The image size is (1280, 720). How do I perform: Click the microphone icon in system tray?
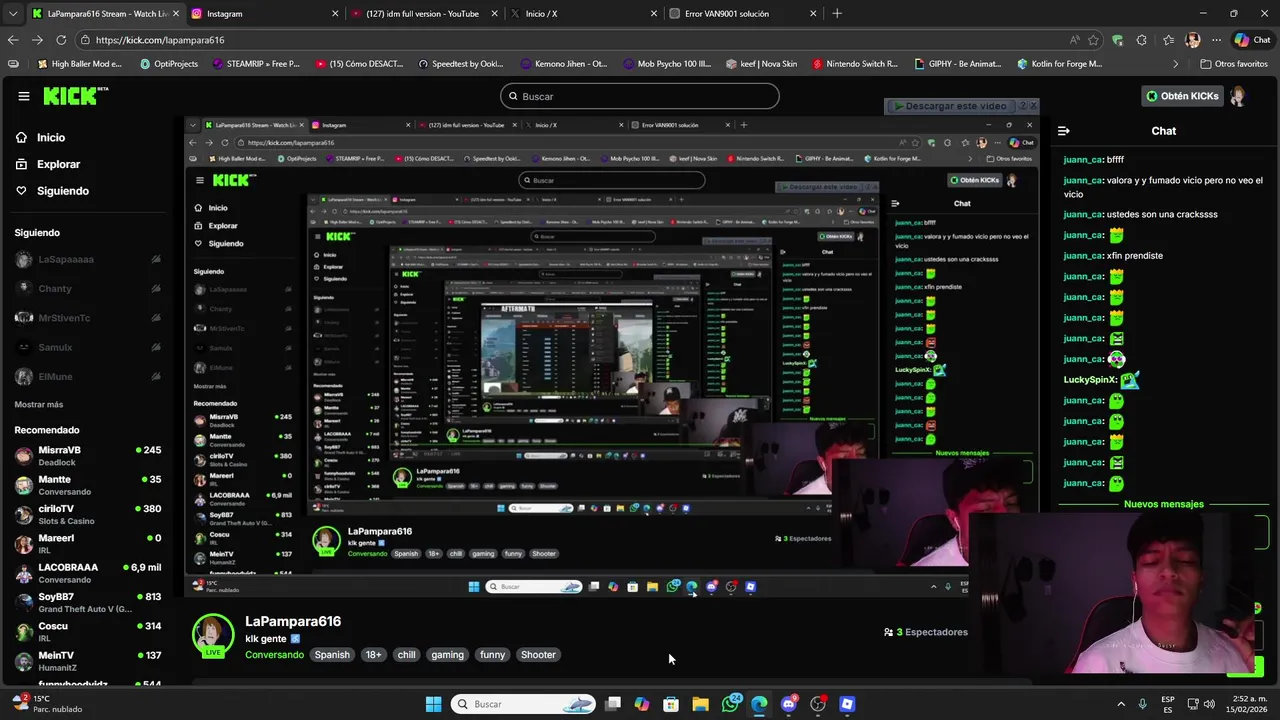coord(1142,704)
